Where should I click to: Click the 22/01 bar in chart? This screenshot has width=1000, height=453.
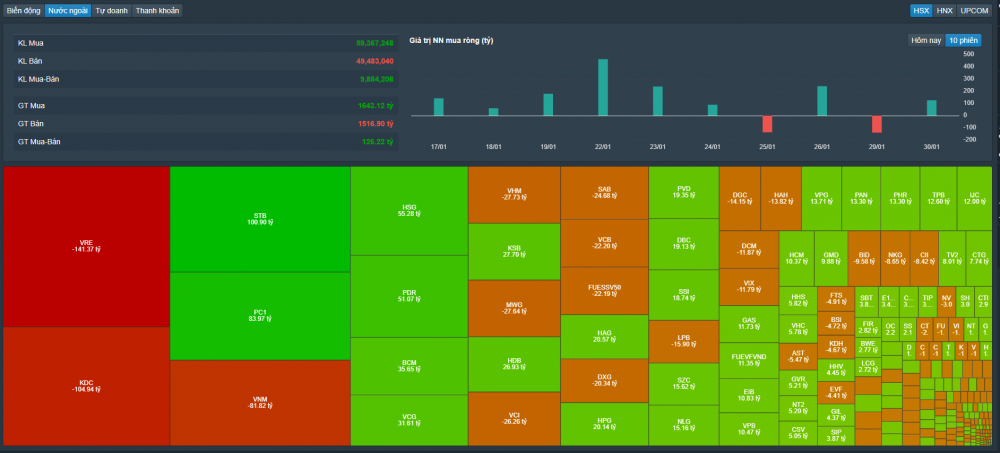coord(603,87)
